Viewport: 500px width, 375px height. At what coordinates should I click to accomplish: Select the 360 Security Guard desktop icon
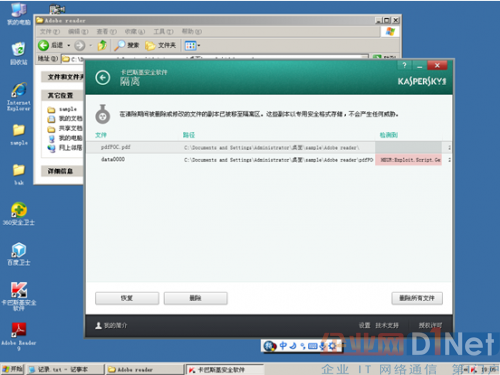click(x=19, y=214)
